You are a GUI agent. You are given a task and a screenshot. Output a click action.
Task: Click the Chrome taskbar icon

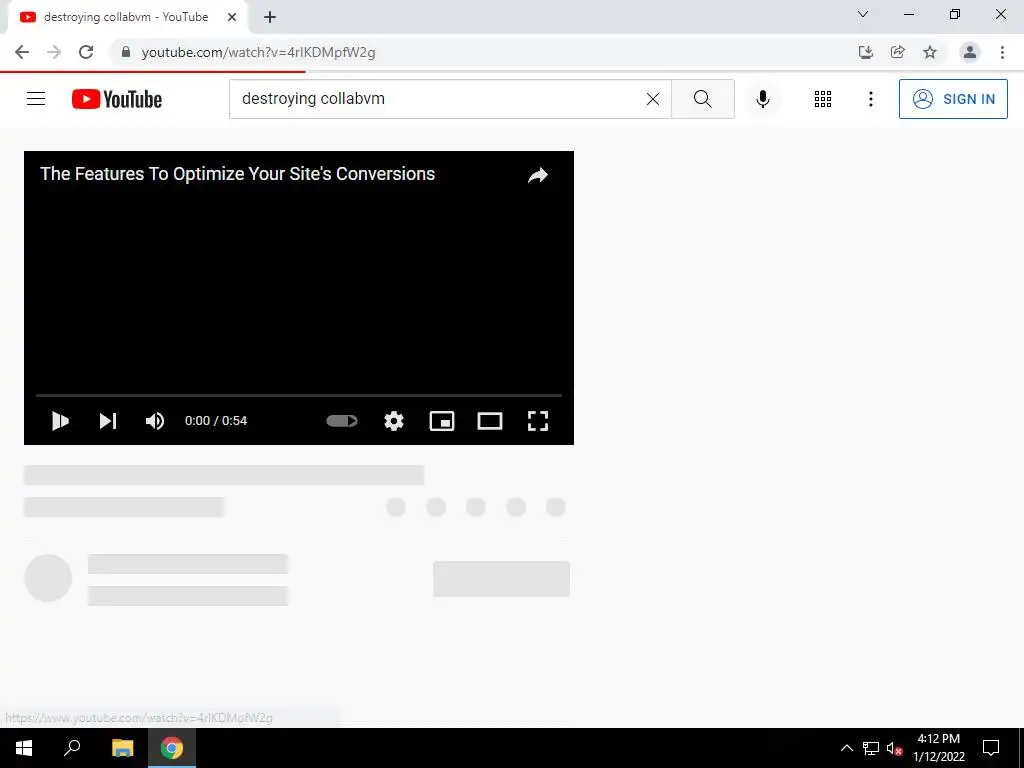172,748
